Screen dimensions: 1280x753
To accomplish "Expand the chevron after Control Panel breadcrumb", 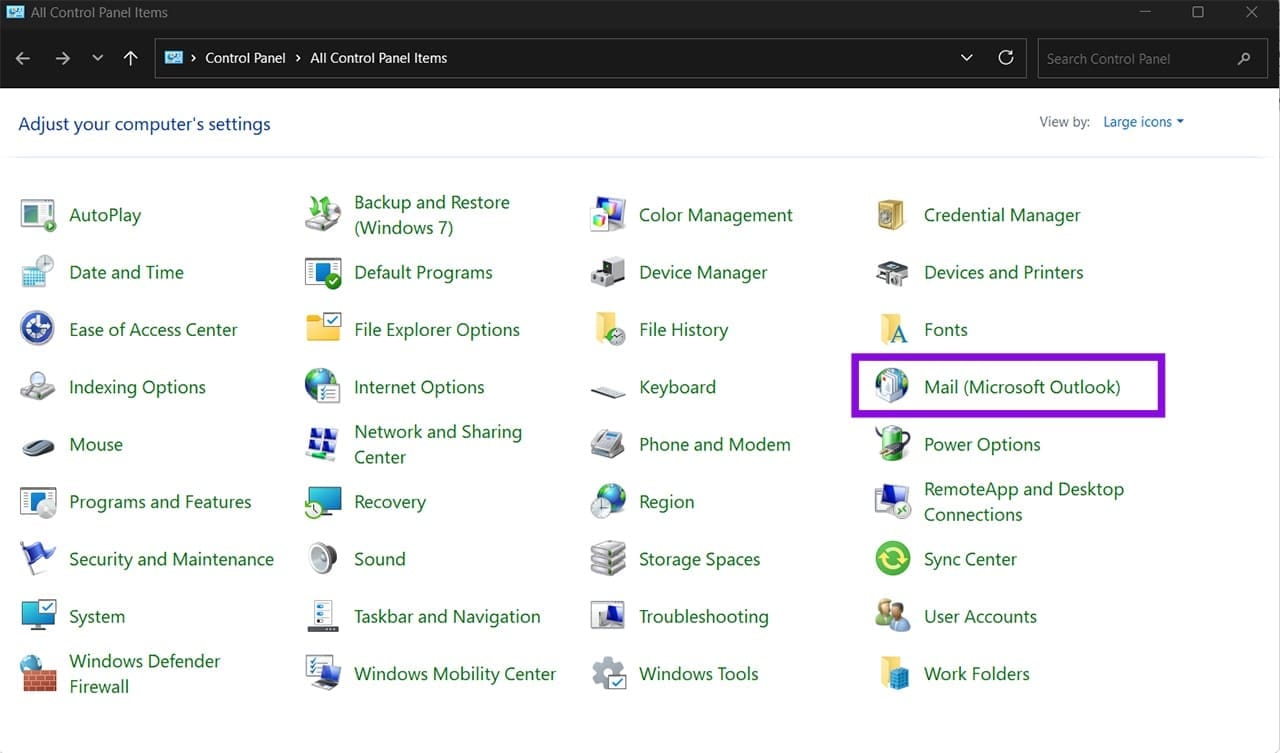I will pyautogui.click(x=298, y=58).
